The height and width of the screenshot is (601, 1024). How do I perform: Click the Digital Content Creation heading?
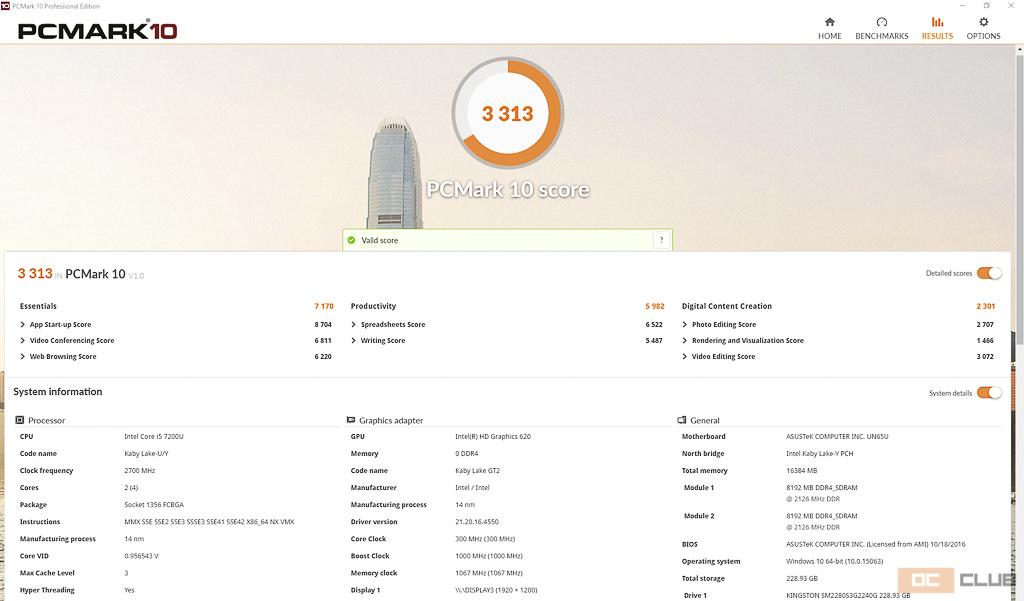[x=726, y=306]
